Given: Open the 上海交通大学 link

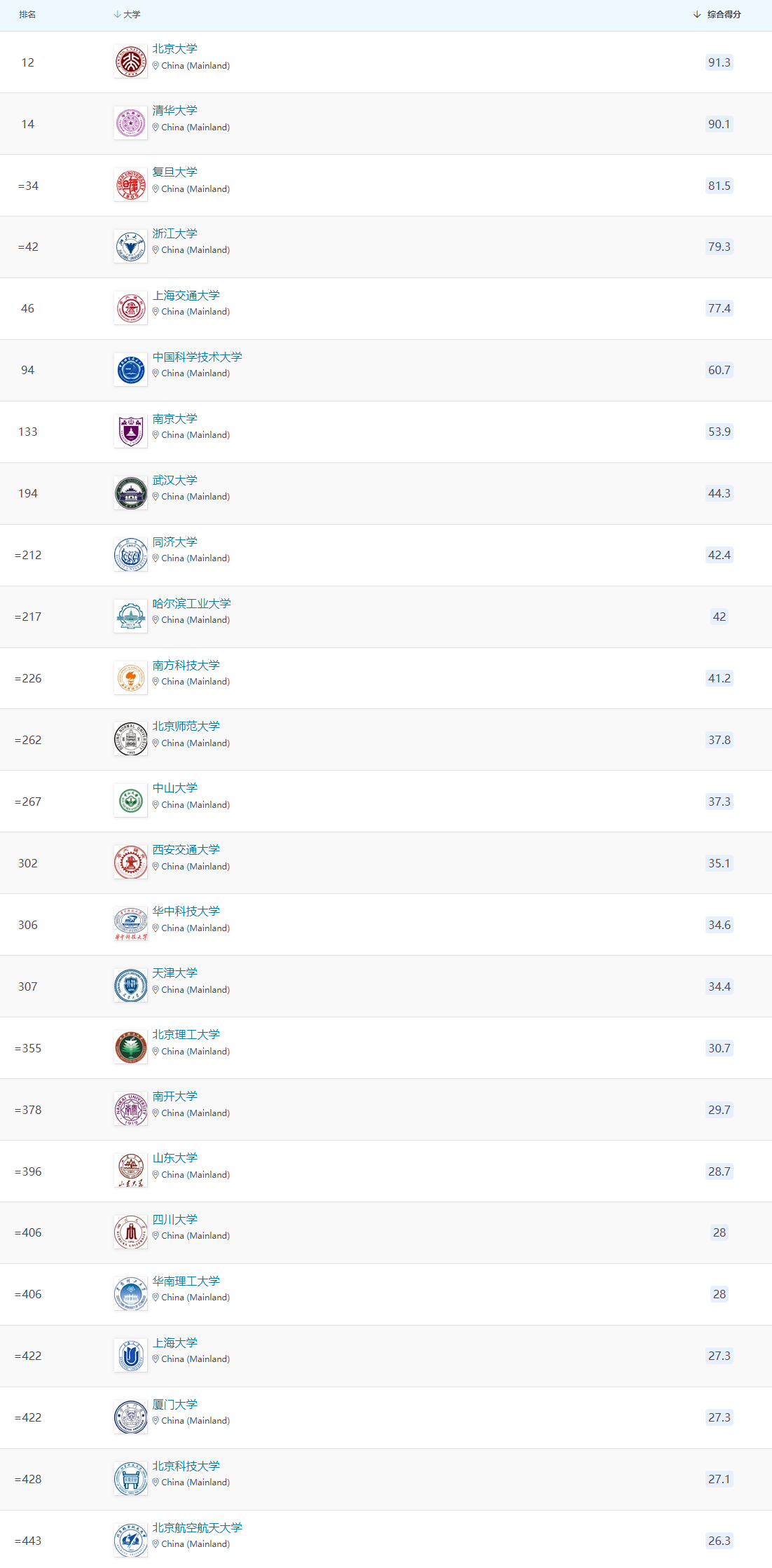Looking at the screenshot, I should click(186, 296).
